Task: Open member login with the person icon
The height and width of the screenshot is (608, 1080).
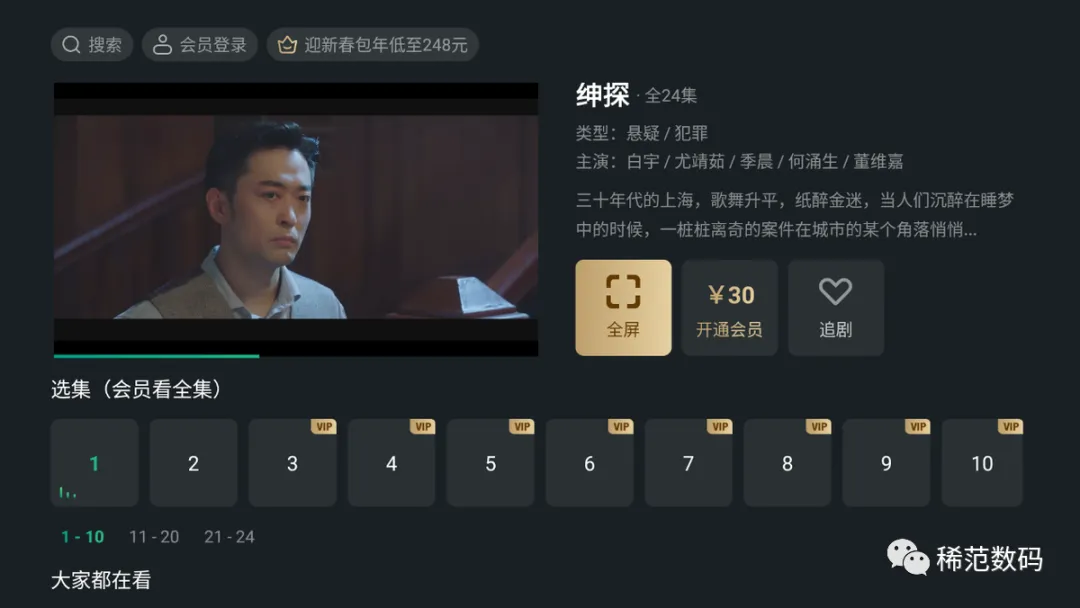Action: [162, 45]
